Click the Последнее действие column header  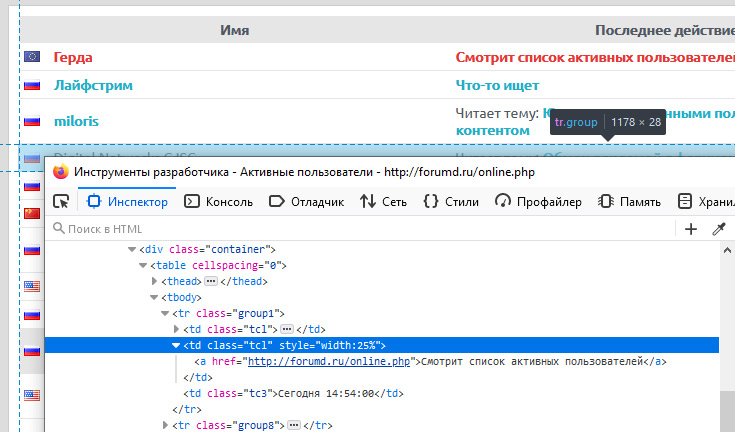[665, 30]
